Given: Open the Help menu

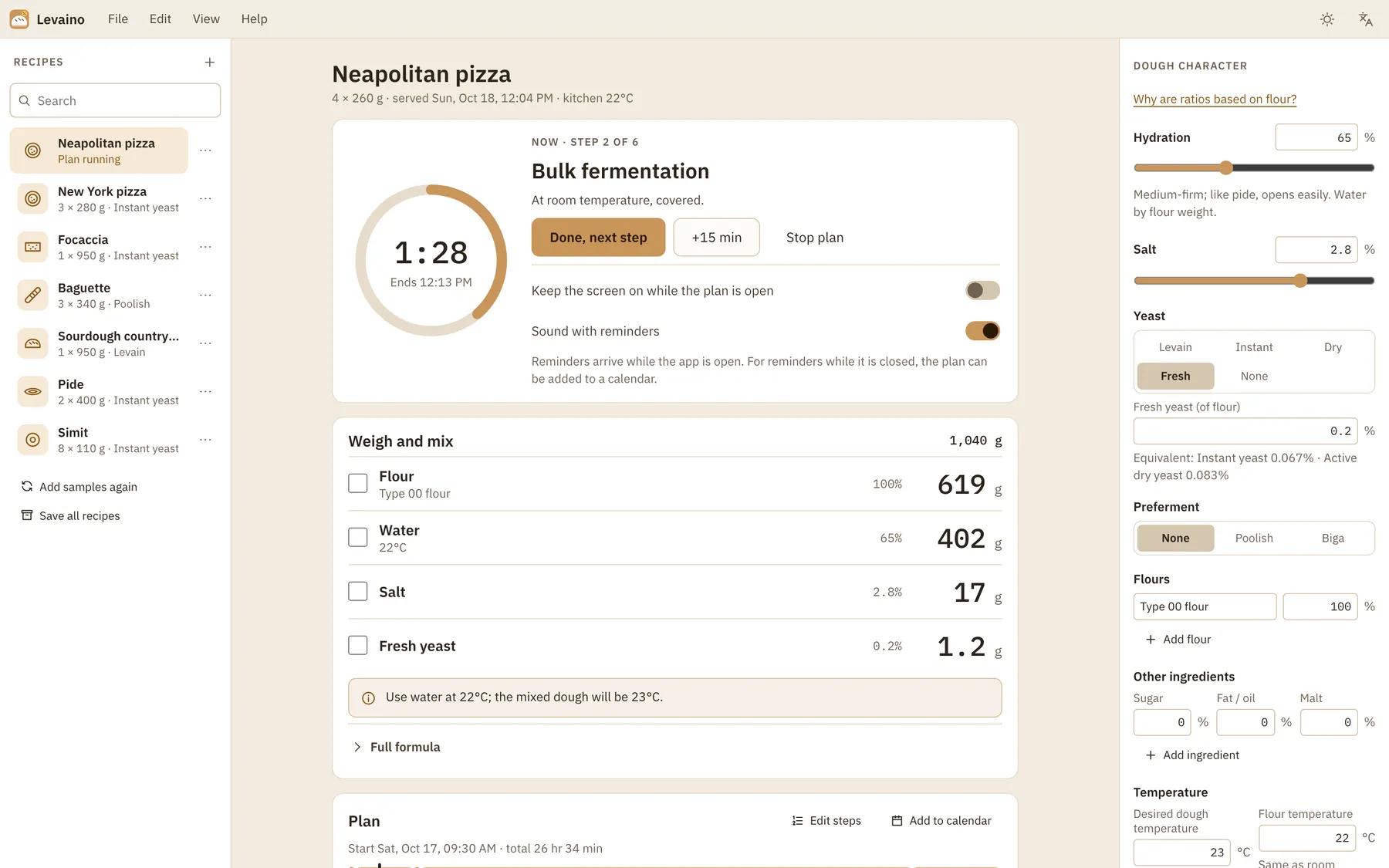Looking at the screenshot, I should click(x=254, y=19).
